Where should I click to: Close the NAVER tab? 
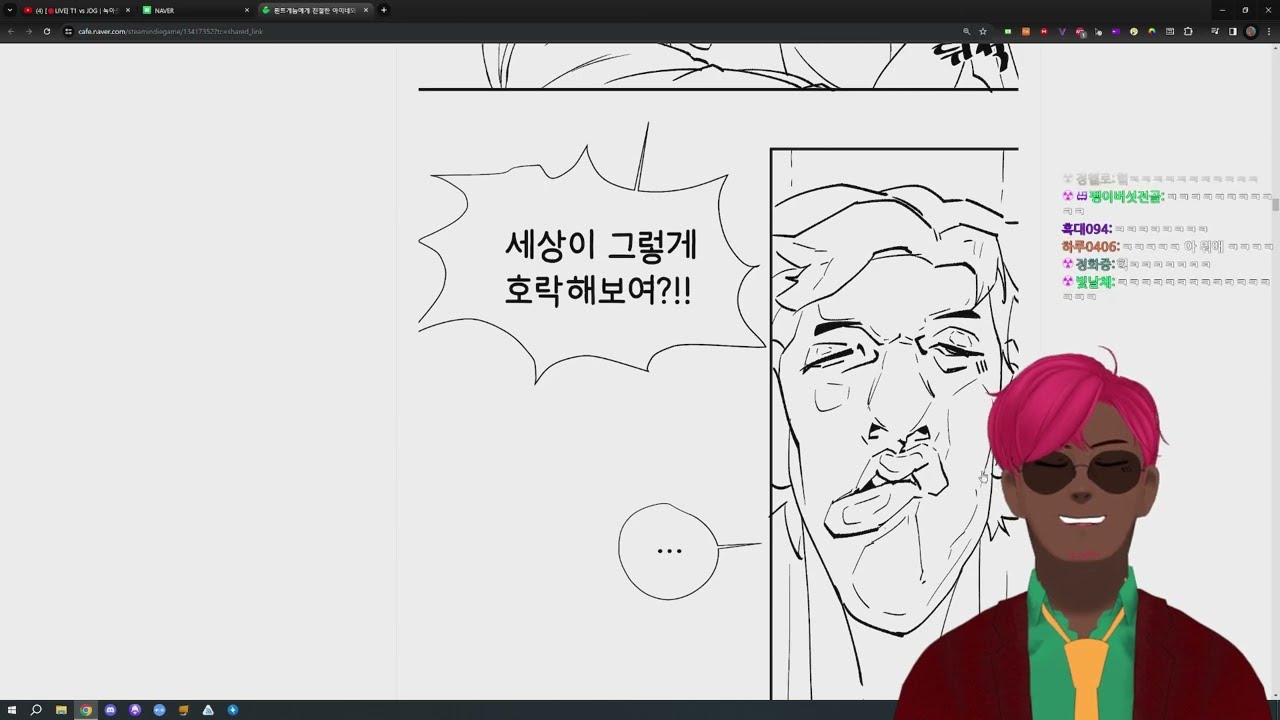(247, 10)
